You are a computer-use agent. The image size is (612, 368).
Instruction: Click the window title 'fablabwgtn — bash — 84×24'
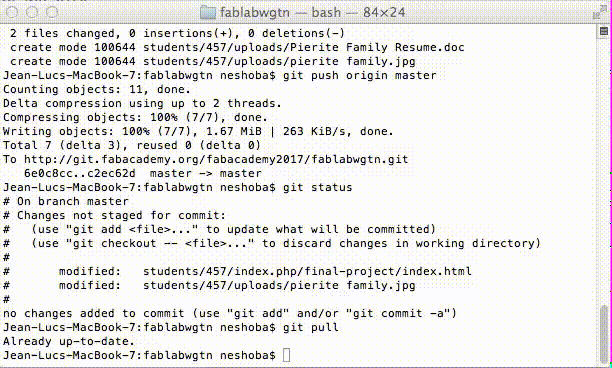[312, 12]
